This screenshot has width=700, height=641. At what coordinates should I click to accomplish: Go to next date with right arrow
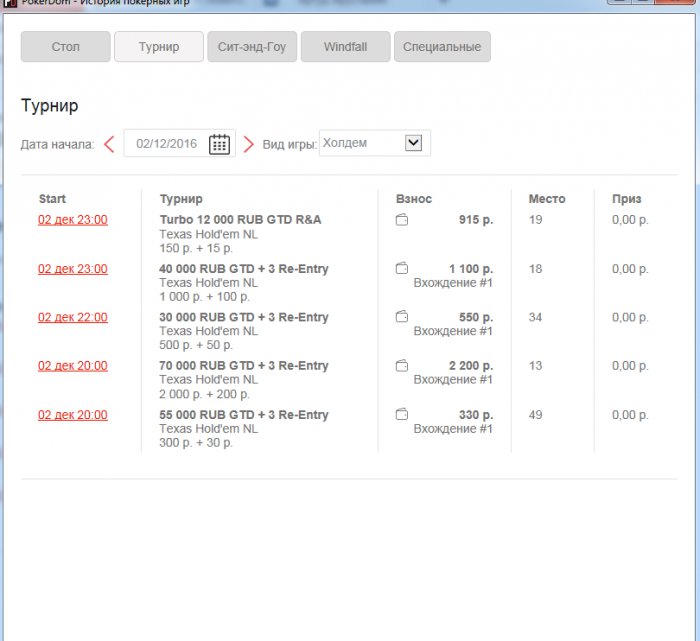[249, 144]
